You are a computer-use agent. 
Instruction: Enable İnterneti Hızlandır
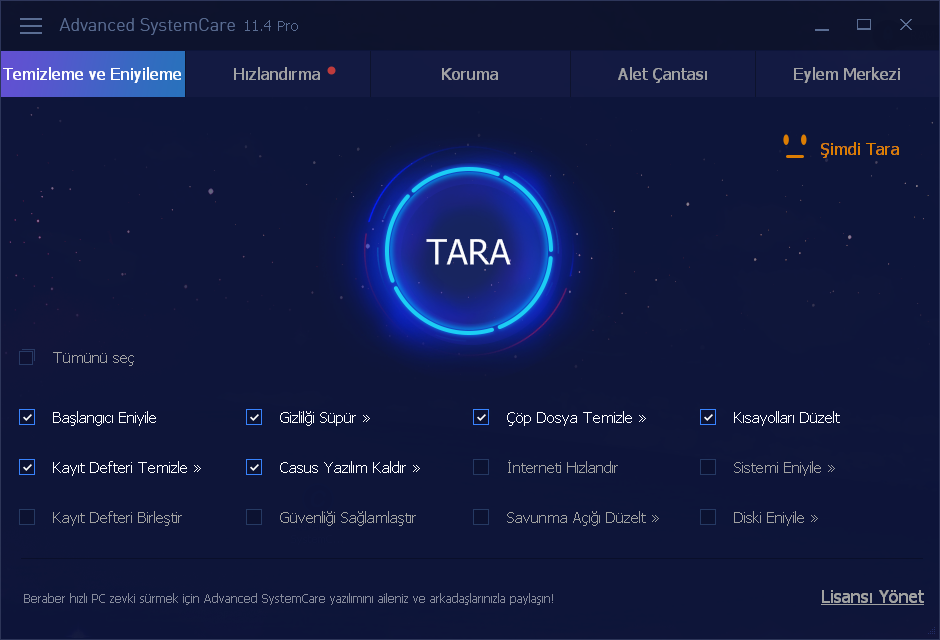pyautogui.click(x=481, y=467)
